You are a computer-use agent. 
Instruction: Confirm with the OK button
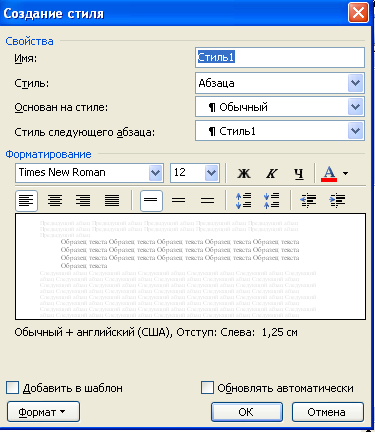point(247,412)
